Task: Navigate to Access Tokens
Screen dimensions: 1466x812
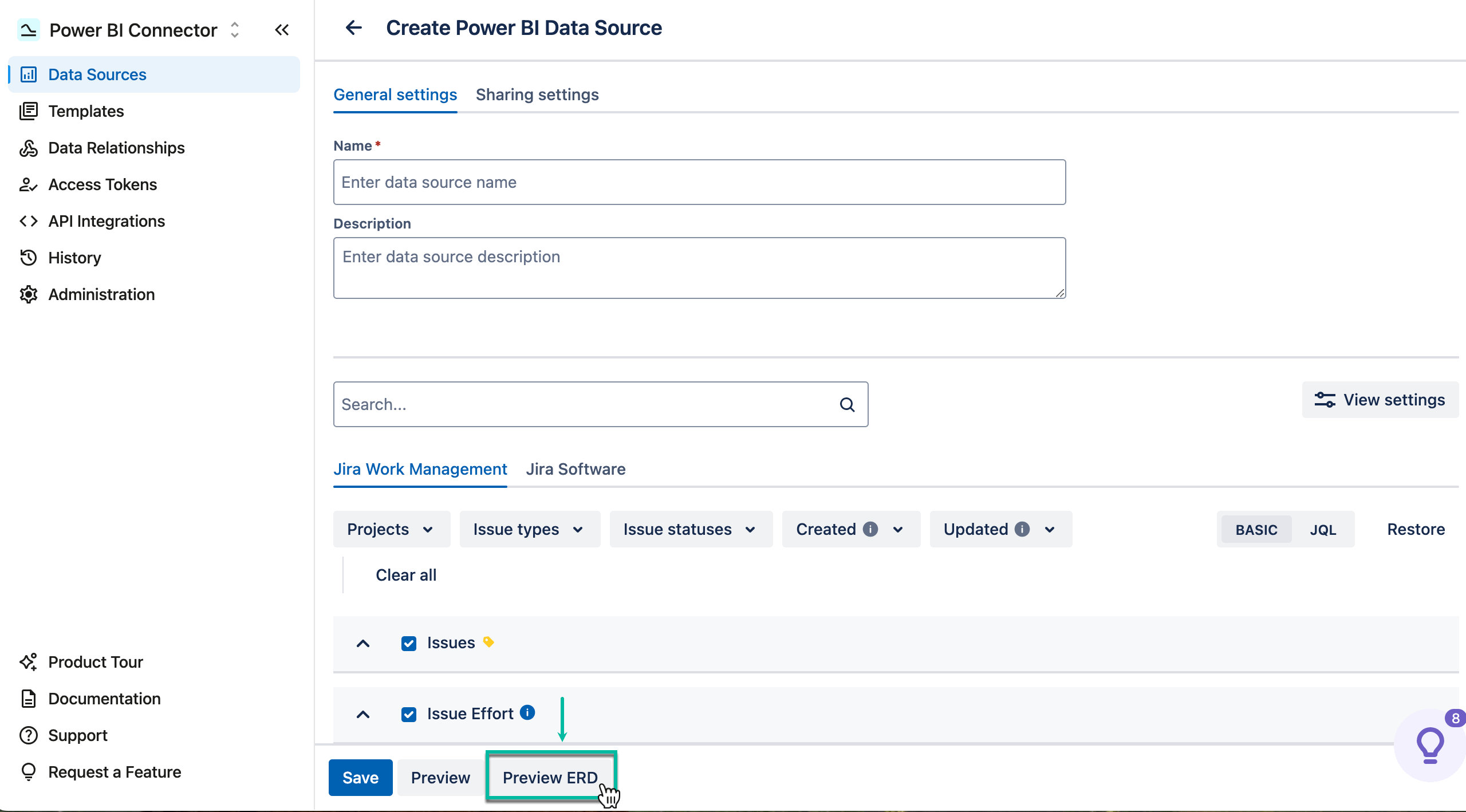Action: pos(103,184)
